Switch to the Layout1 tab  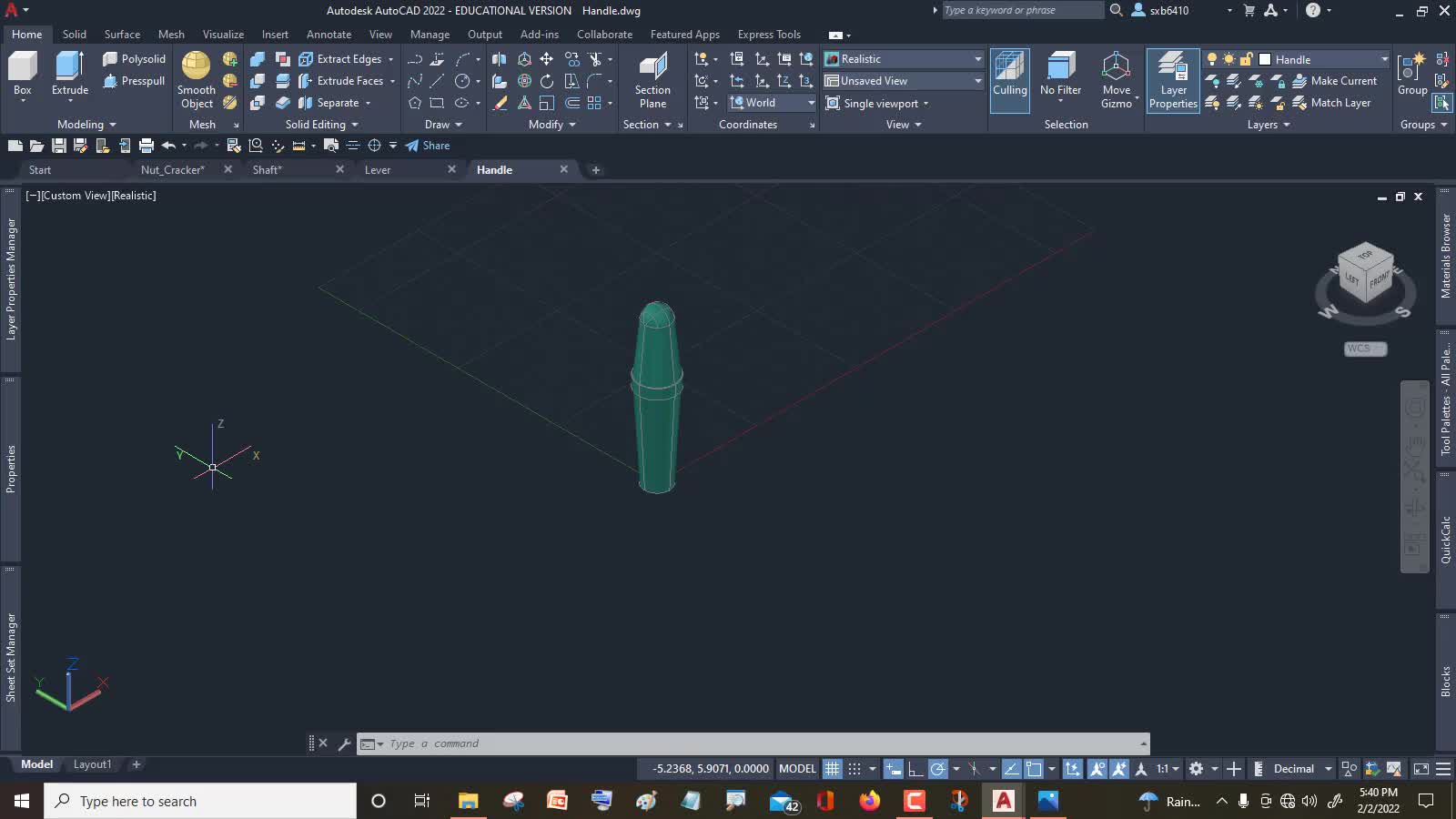(x=92, y=764)
